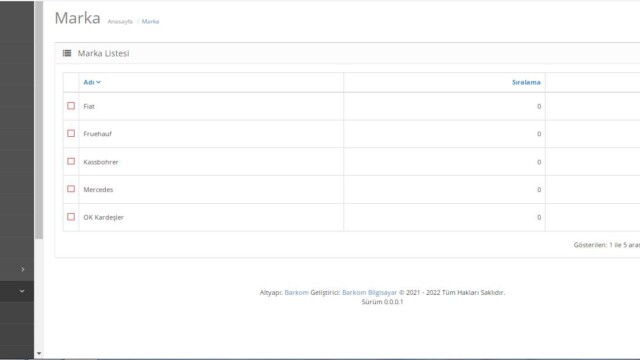
Task: Click the Sıralama value 0 for Fiat
Action: click(539, 106)
